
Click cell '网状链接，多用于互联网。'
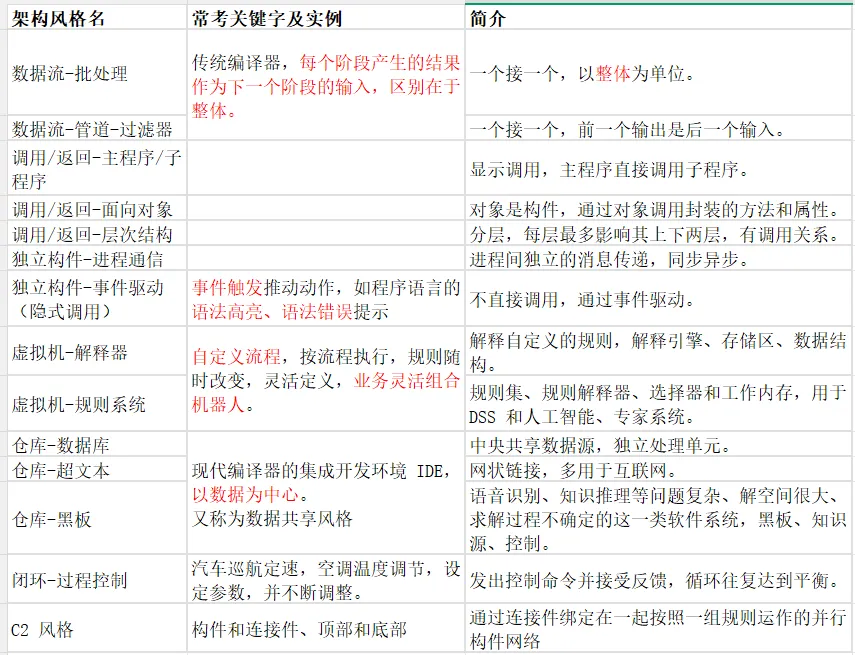[658, 469]
